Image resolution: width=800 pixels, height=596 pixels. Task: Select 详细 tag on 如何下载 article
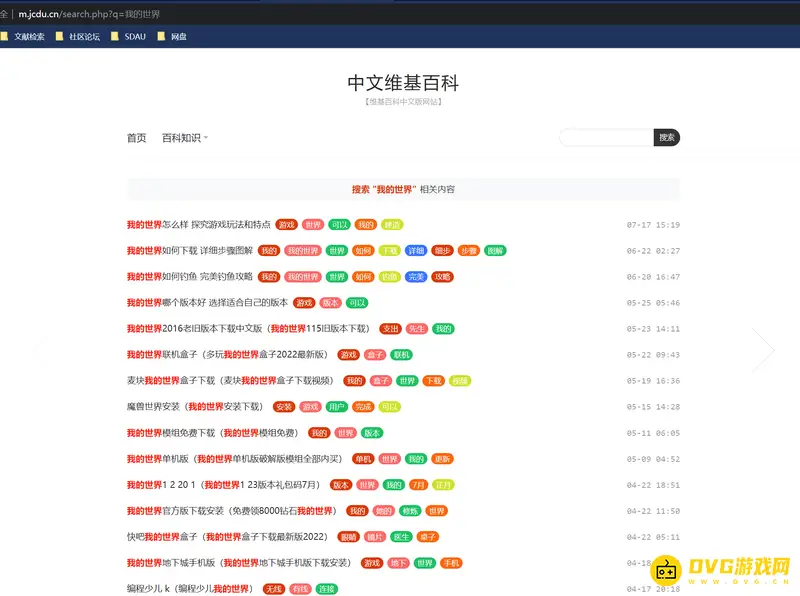tap(416, 251)
